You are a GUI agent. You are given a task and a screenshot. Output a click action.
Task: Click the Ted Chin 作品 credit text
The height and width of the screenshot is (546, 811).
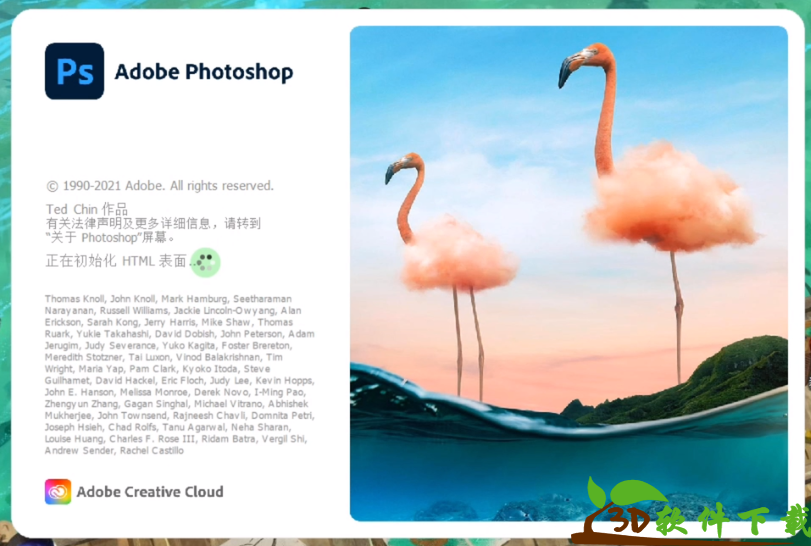point(86,209)
